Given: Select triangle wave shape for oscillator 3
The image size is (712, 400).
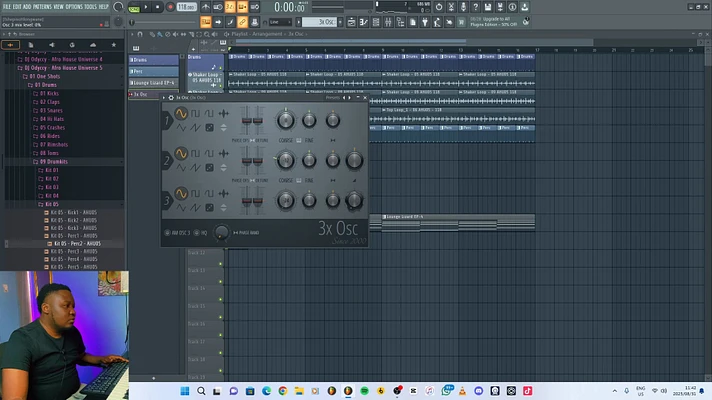Looking at the screenshot, I should [x=181, y=208].
